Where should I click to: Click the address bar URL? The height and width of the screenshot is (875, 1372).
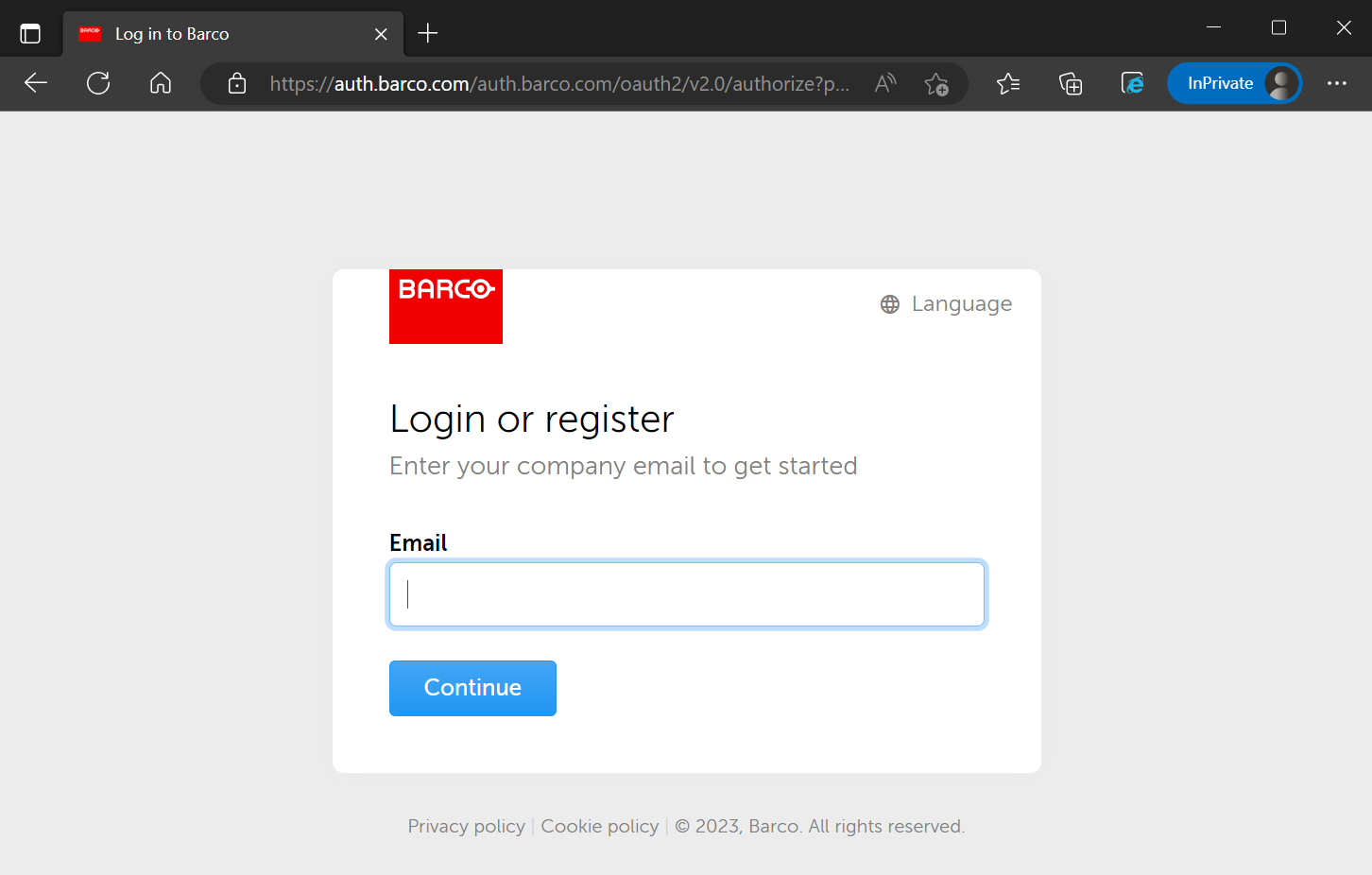(557, 83)
